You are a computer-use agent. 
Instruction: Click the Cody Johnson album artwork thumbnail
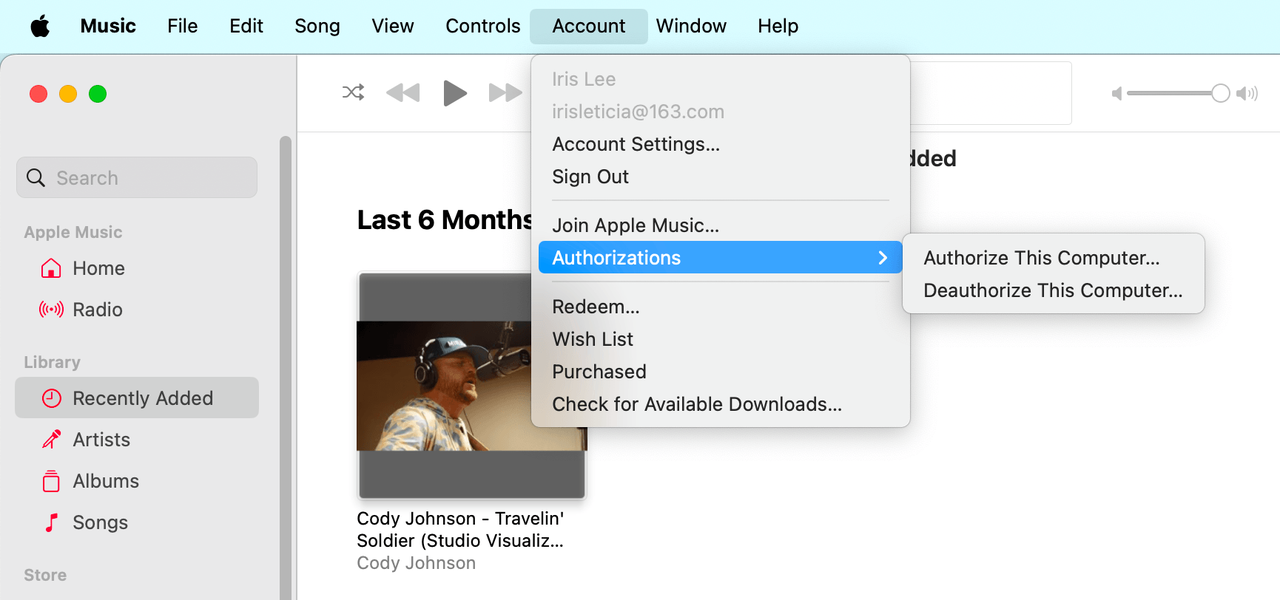472,385
